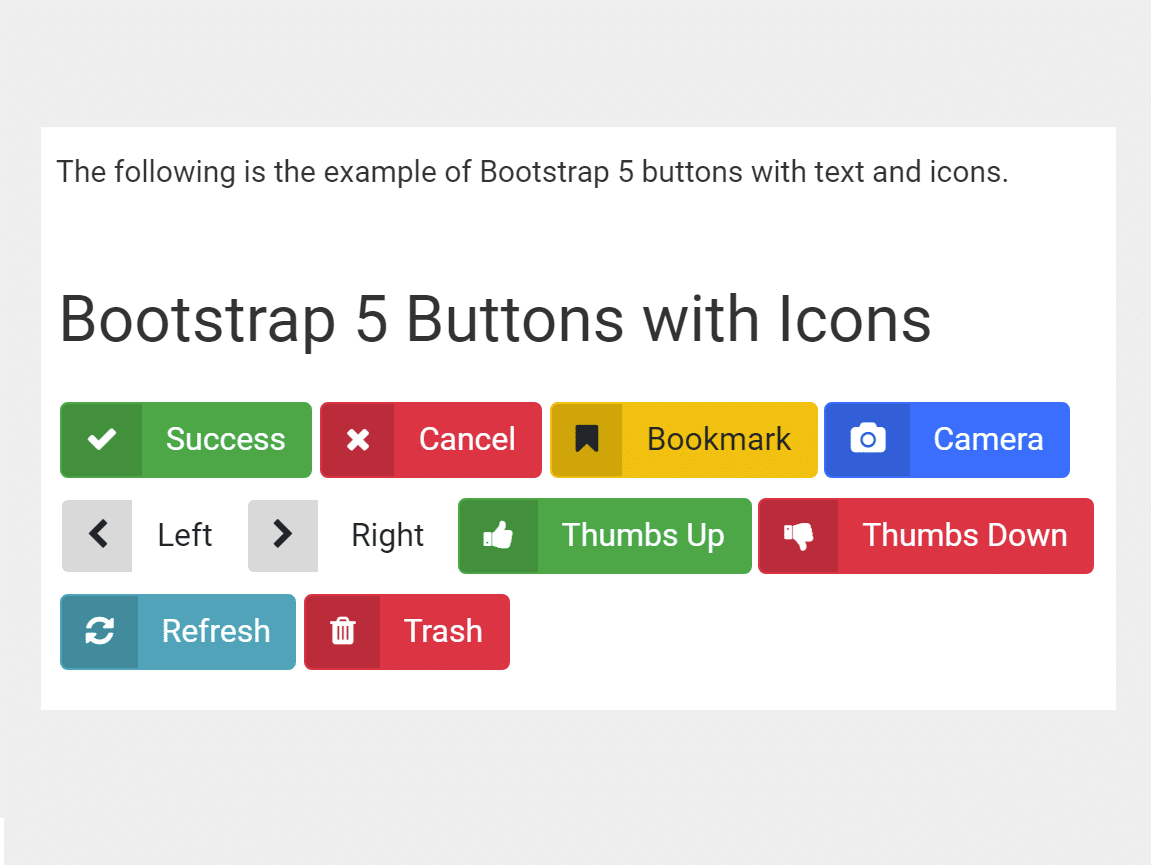Screen dimensions: 1151x865
Task: Click the Right button text
Action: tap(387, 536)
